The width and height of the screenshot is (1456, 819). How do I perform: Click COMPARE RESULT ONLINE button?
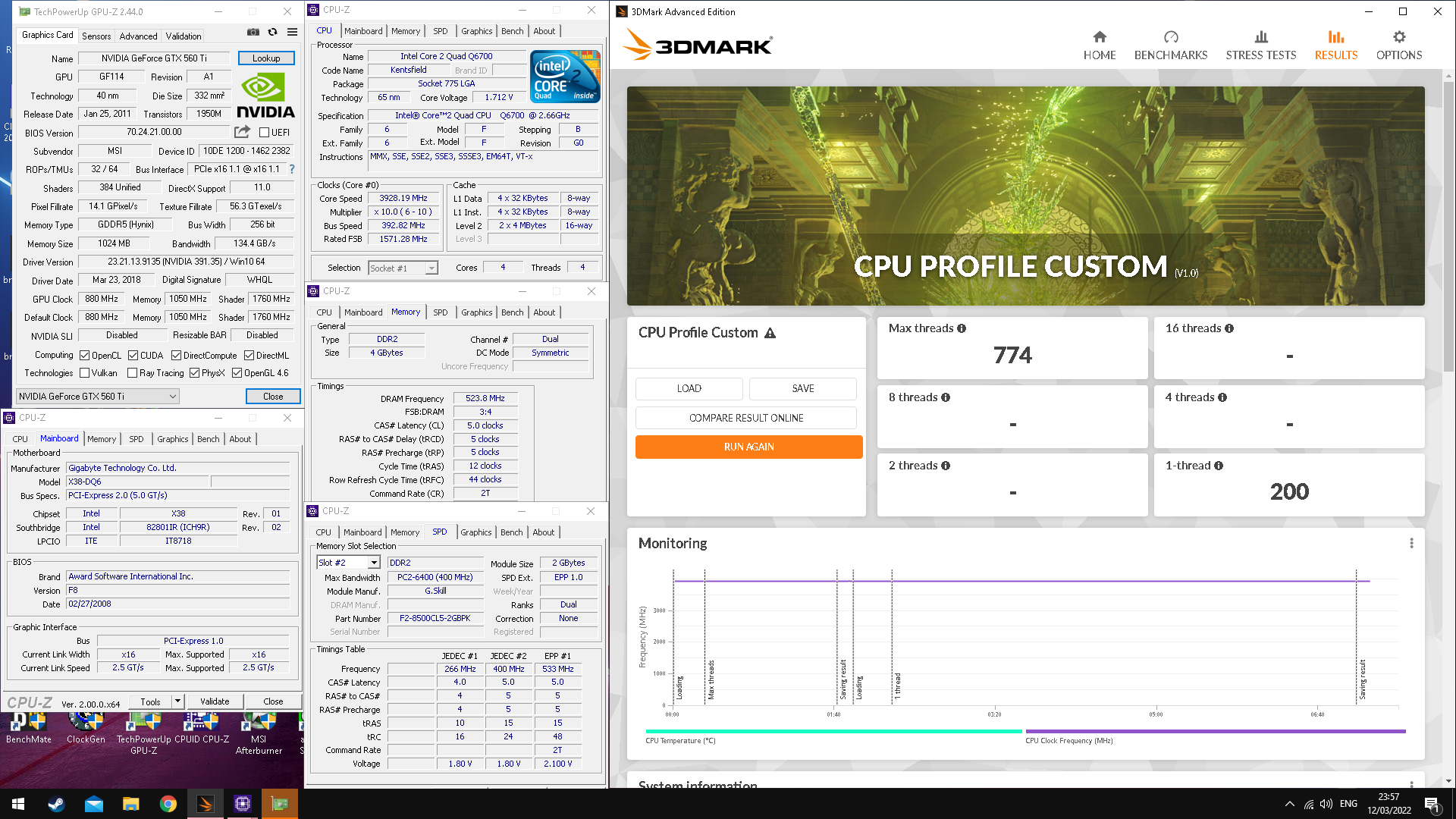coord(746,418)
